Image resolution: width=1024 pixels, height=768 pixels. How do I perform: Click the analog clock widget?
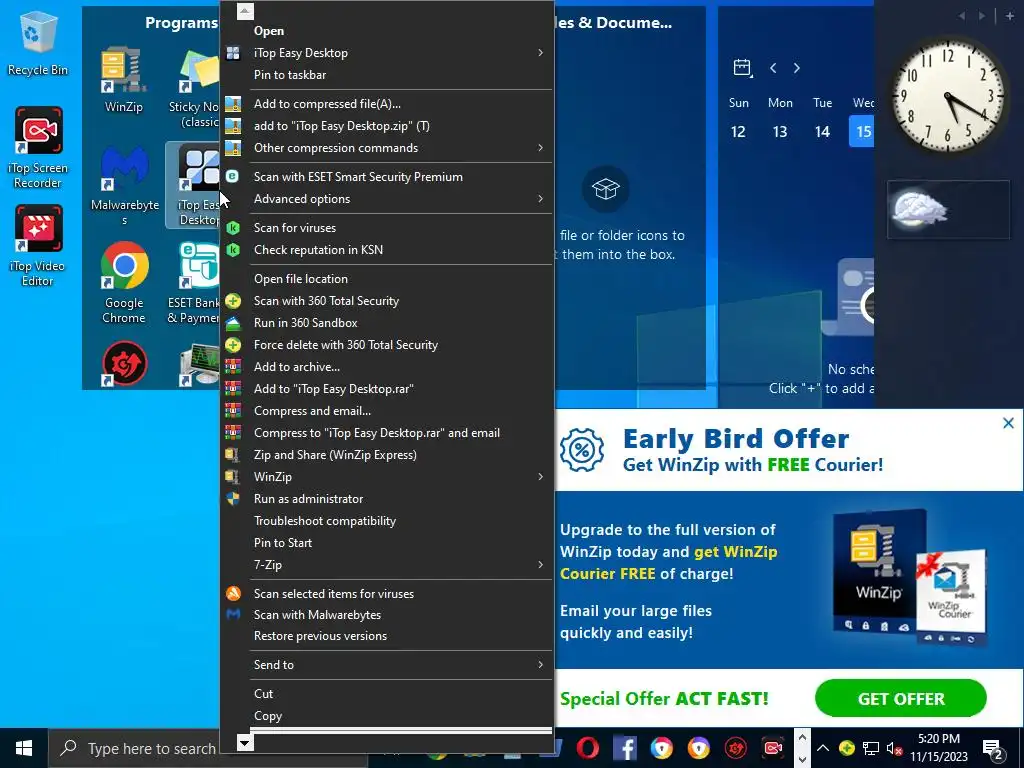pos(948,95)
